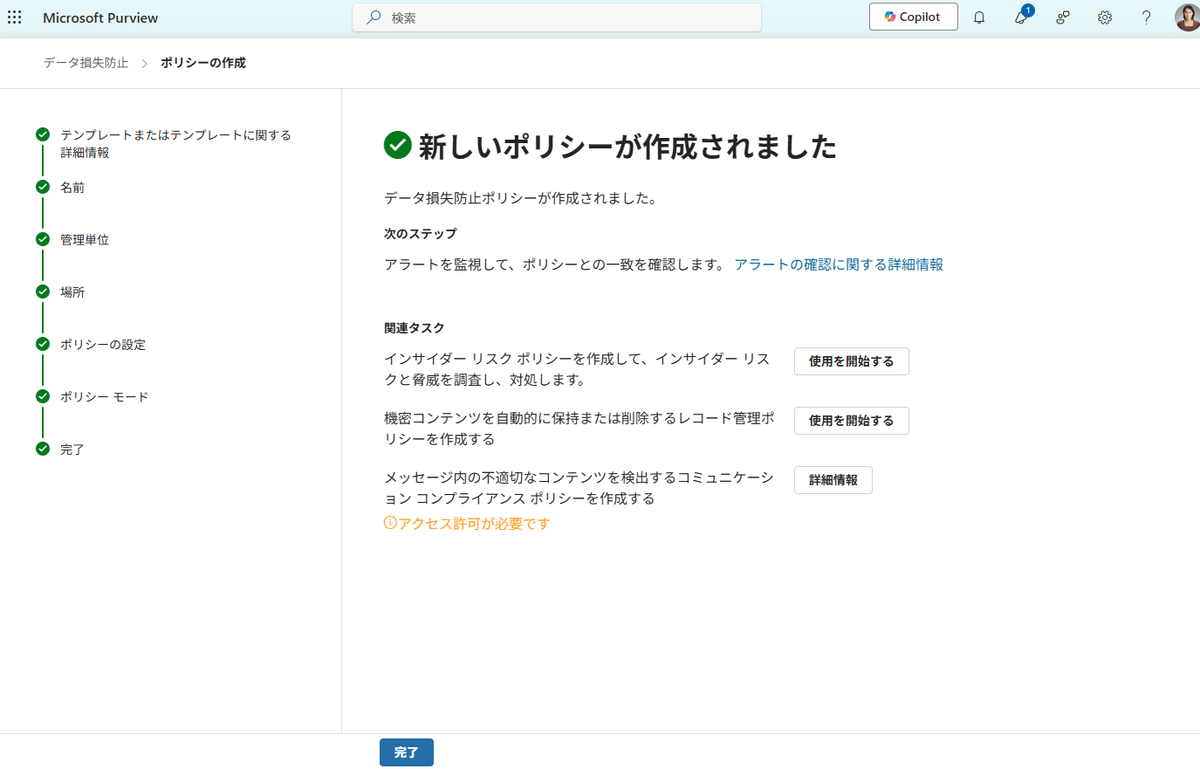This screenshot has height=769, width=1200.
Task: Click the Copilot button in header
Action: (913, 17)
